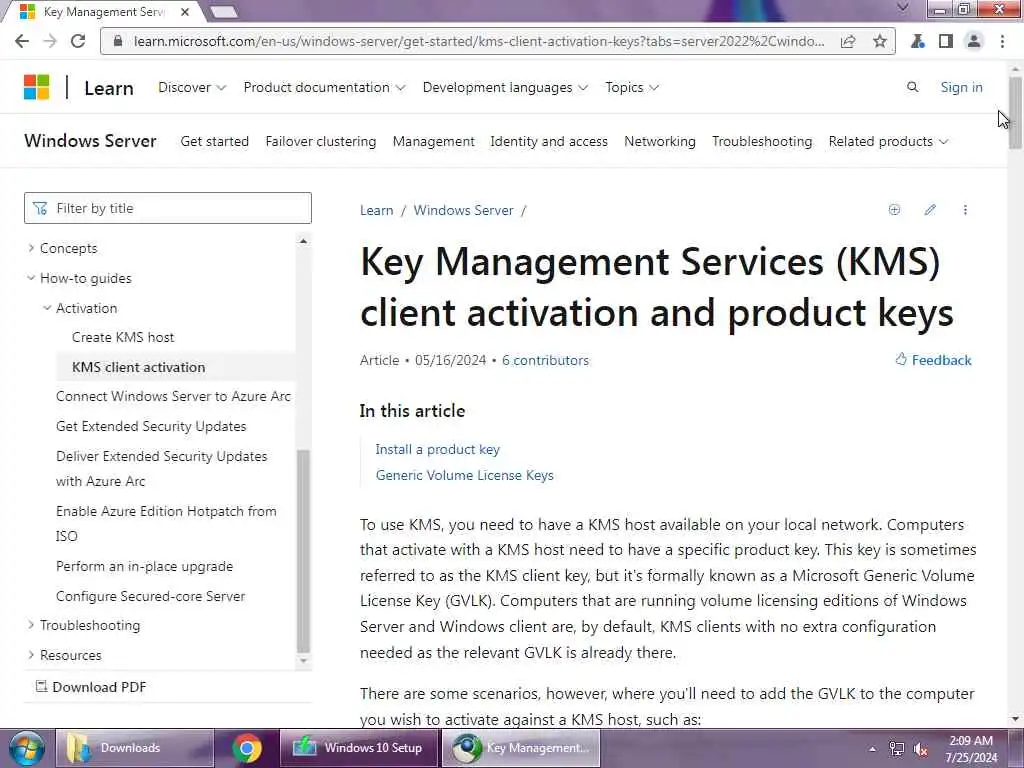The image size is (1024, 768).
Task: Click the Feedback button
Action: [933, 360]
